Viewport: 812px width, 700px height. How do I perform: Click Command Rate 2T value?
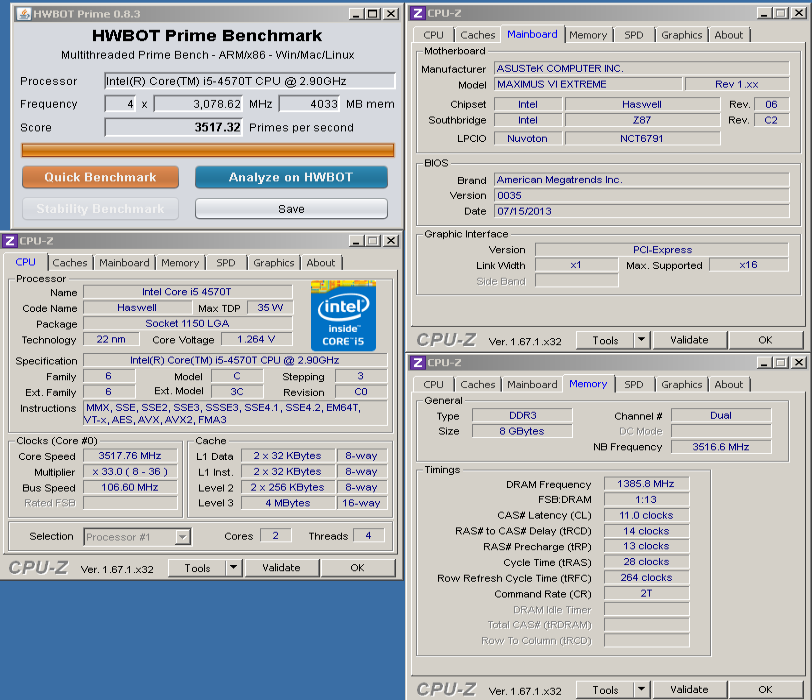pyautogui.click(x=646, y=593)
